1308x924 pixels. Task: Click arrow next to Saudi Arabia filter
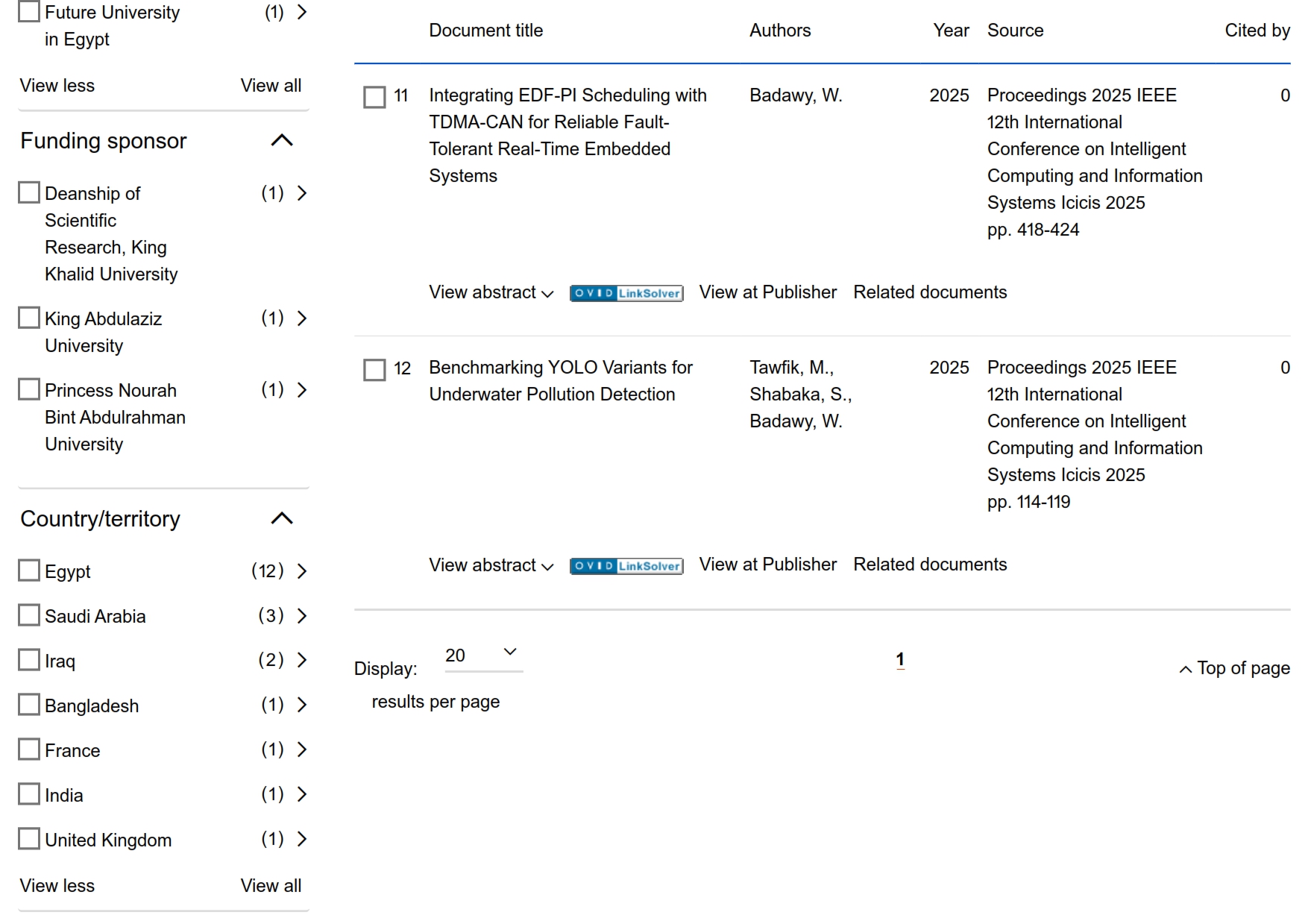coord(302,616)
